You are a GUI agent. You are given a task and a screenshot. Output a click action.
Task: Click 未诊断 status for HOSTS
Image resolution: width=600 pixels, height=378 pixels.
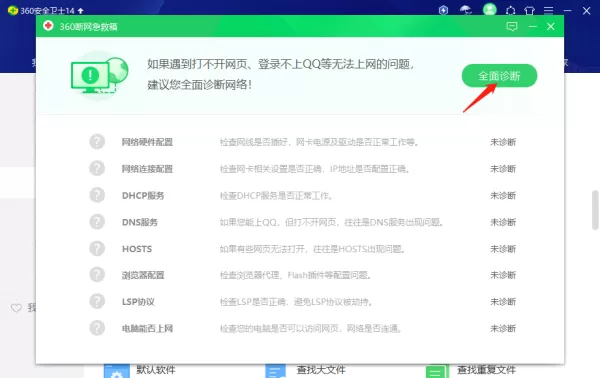tap(503, 249)
